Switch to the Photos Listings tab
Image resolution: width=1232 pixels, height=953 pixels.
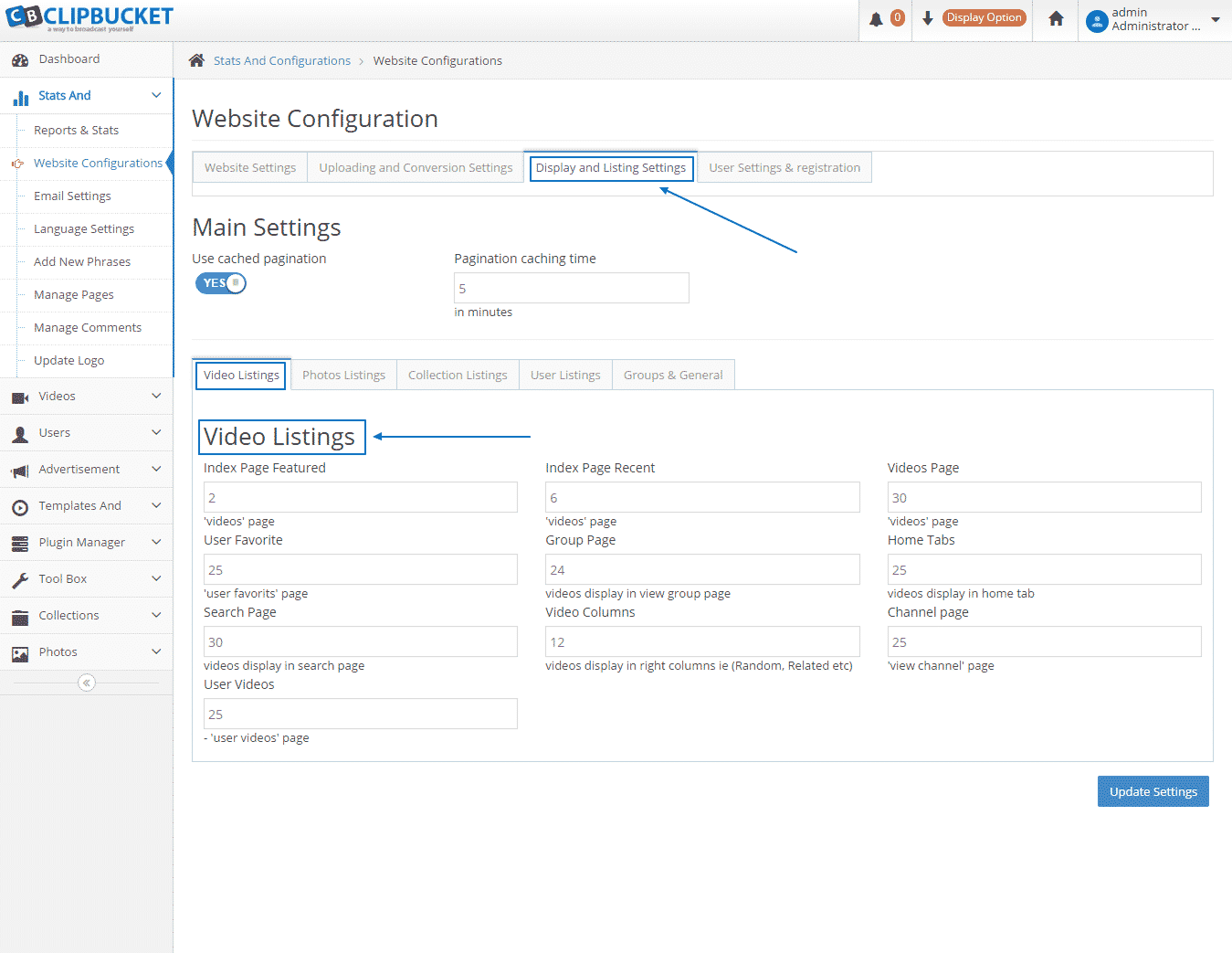click(x=343, y=374)
